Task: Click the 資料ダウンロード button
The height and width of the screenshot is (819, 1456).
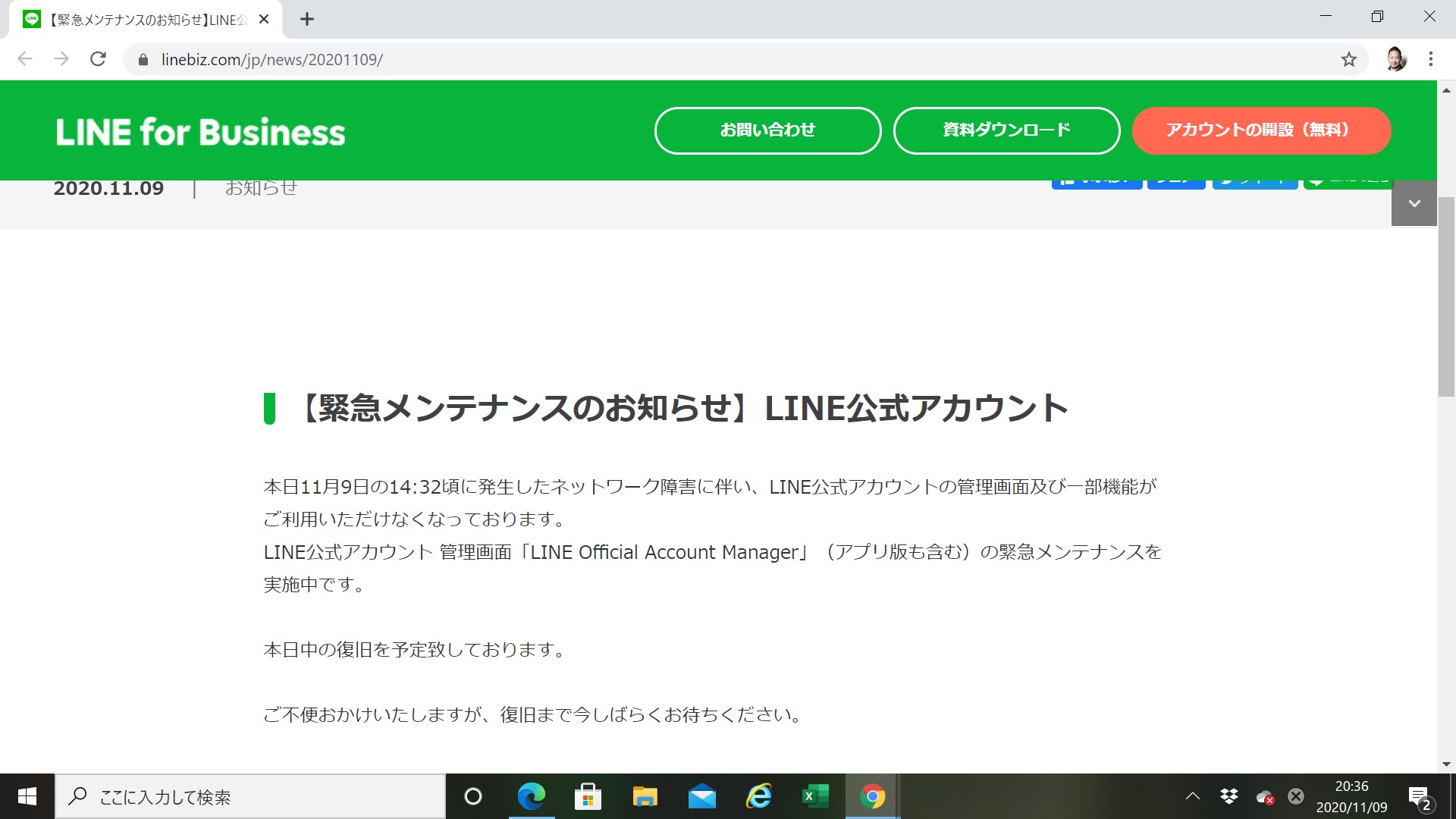Action: coord(1006,130)
